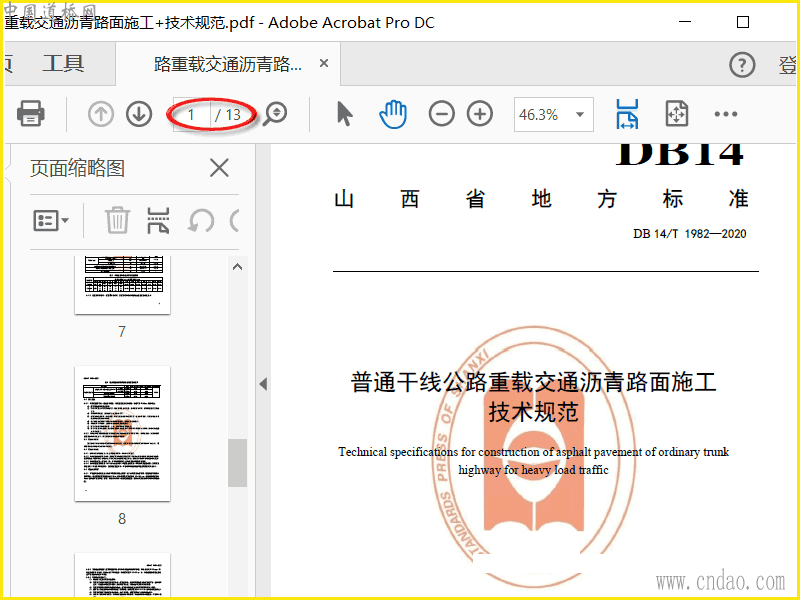Click page label 7 under thumbnail

coord(122,332)
